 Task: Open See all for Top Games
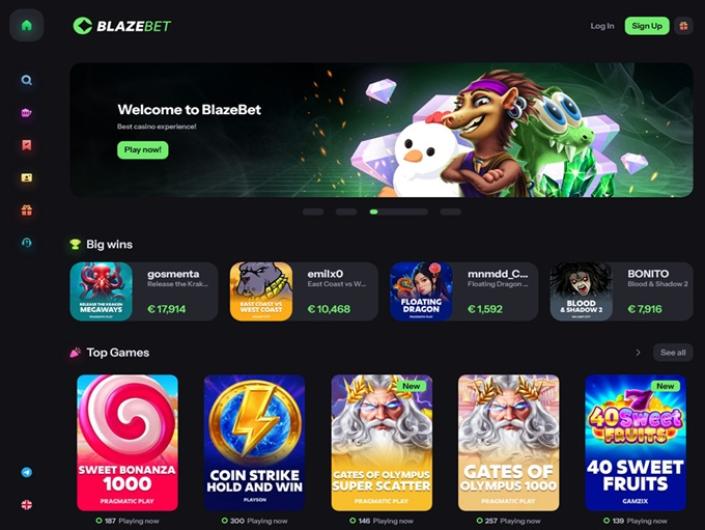[x=673, y=353]
